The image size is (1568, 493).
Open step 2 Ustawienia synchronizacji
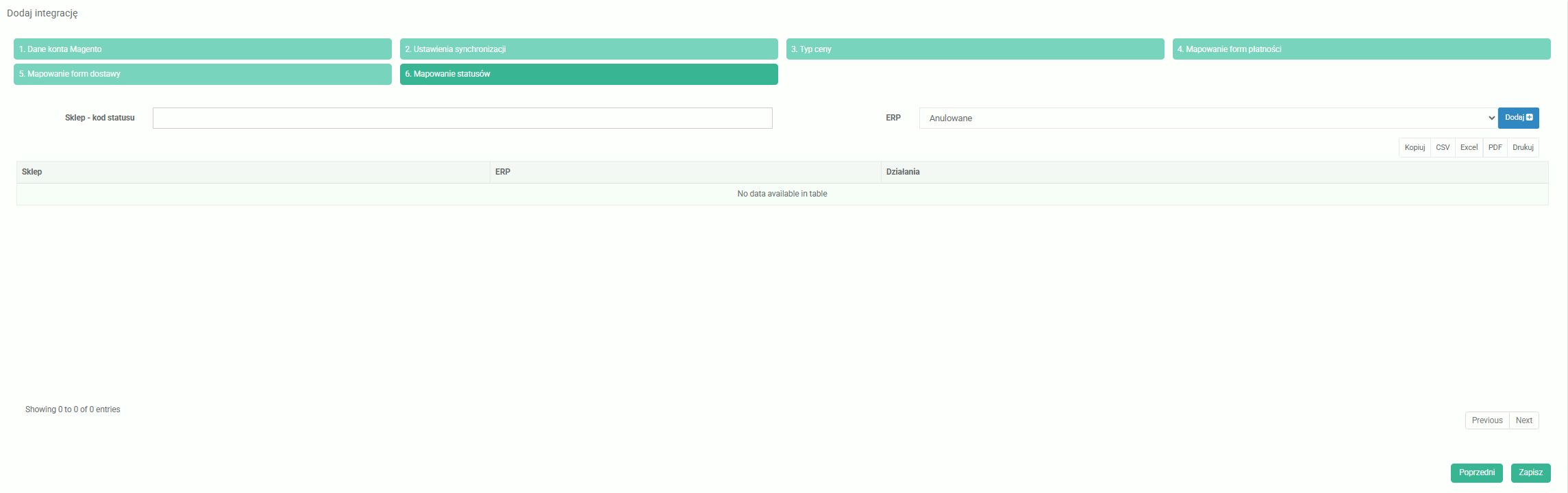(588, 49)
